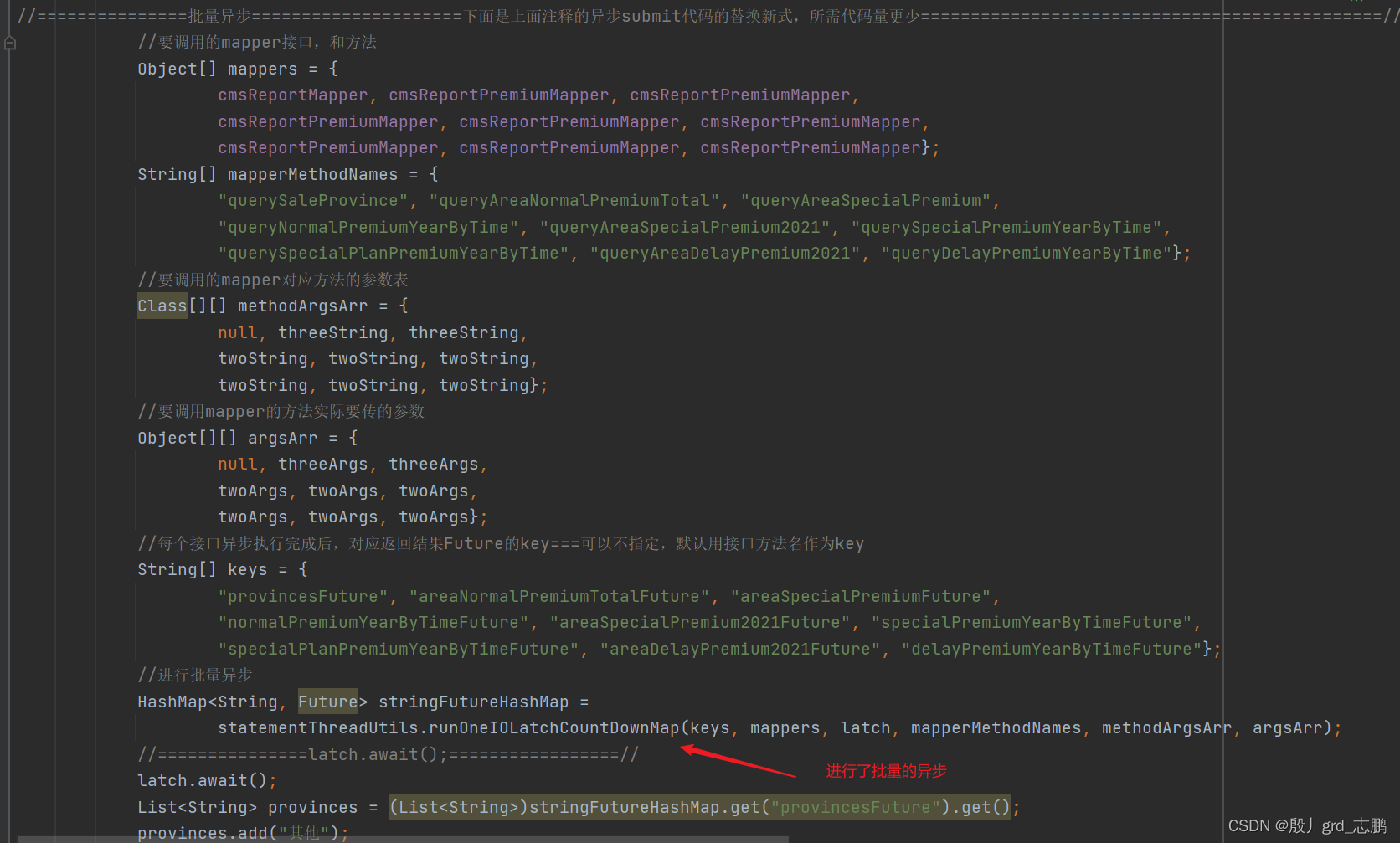The width and height of the screenshot is (1400, 843).
Task: Click null in the methodArgsArr initializer
Action: (238, 332)
